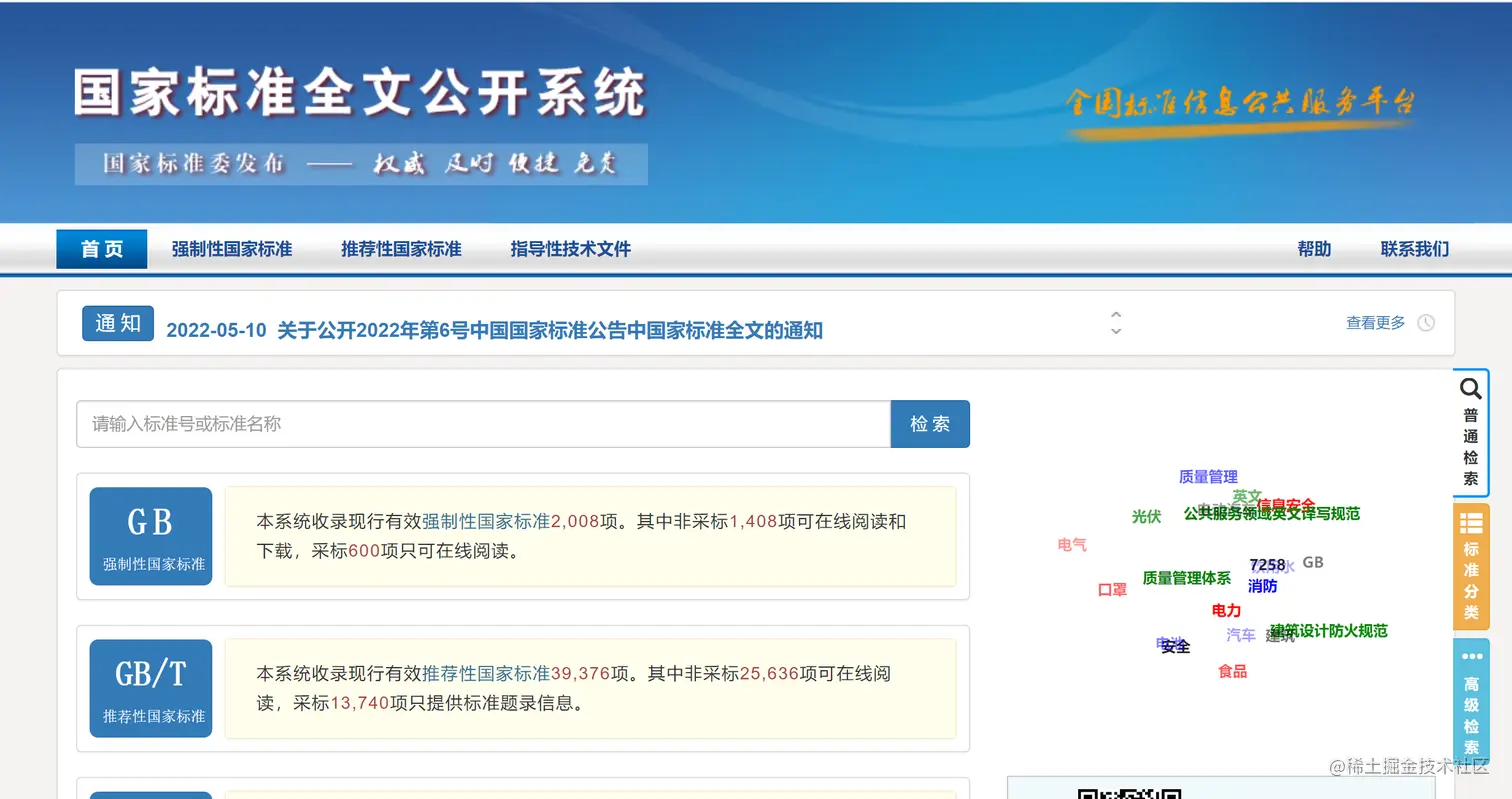Select 电力 tag in word cloud

coord(1226,610)
